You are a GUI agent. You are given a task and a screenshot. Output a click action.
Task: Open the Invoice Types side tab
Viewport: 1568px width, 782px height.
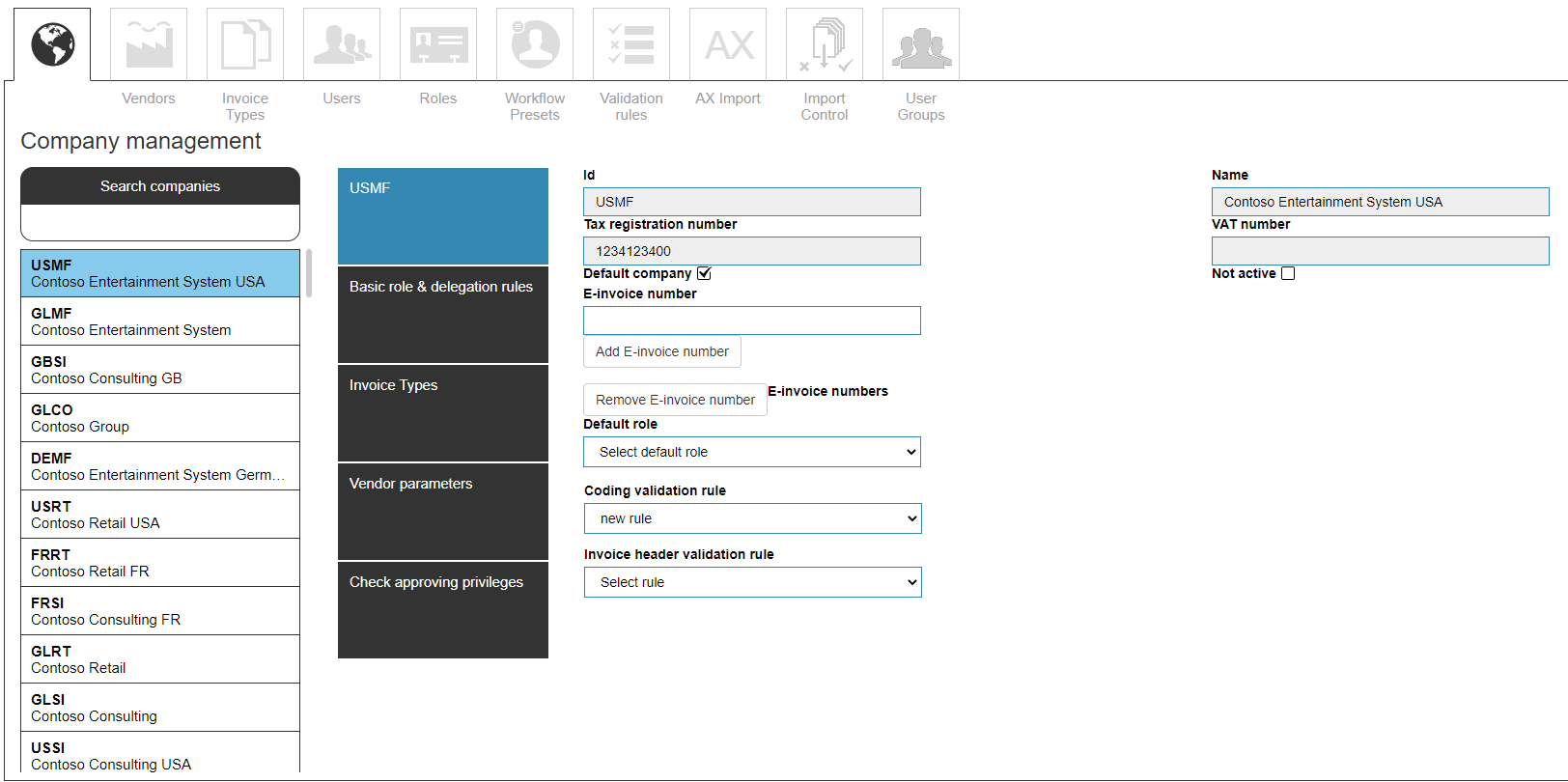[443, 413]
